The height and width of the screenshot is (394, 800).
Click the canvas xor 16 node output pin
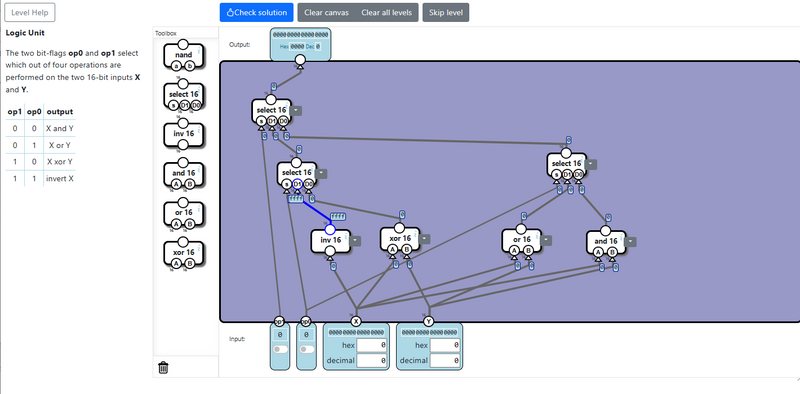[x=399, y=228]
